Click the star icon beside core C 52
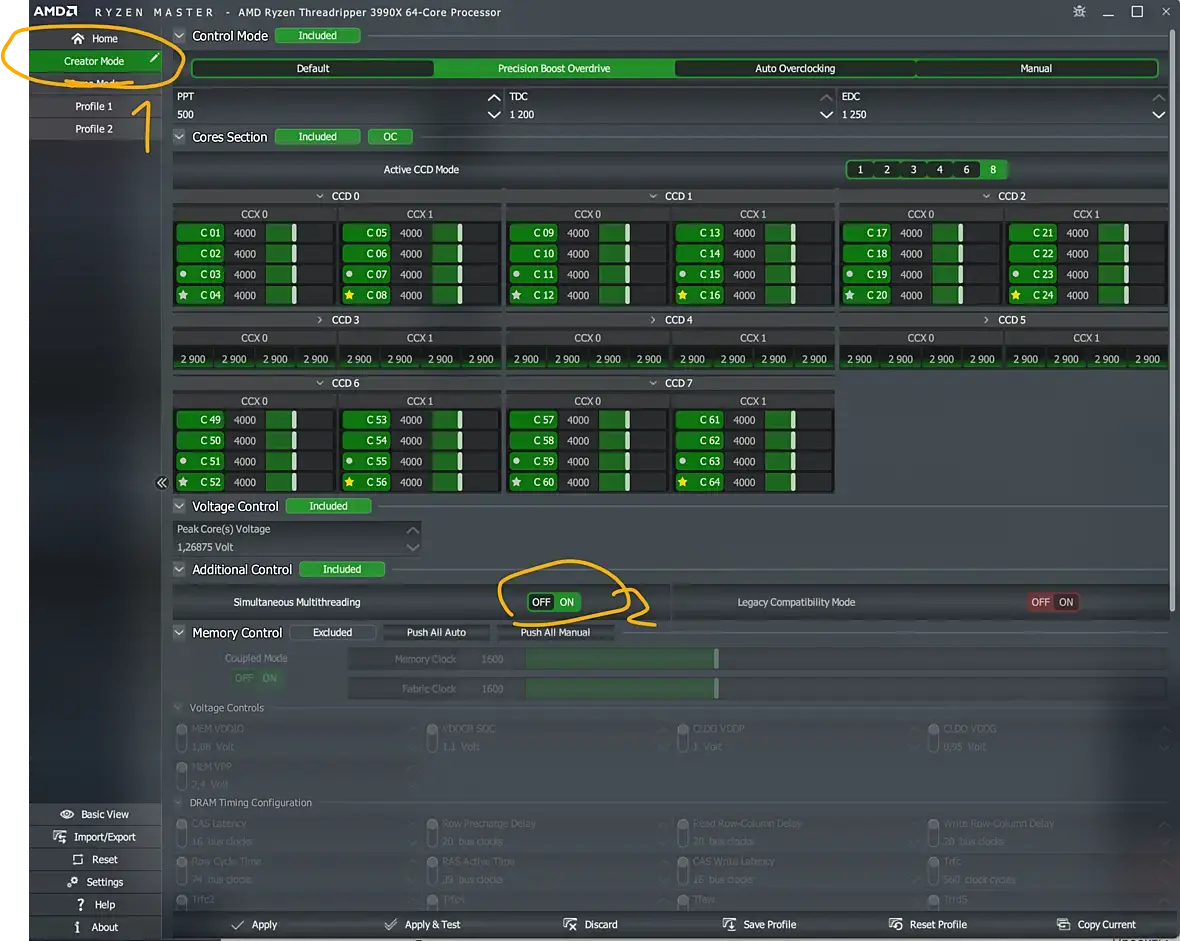Viewport: 1180px width, 941px height. click(x=183, y=482)
